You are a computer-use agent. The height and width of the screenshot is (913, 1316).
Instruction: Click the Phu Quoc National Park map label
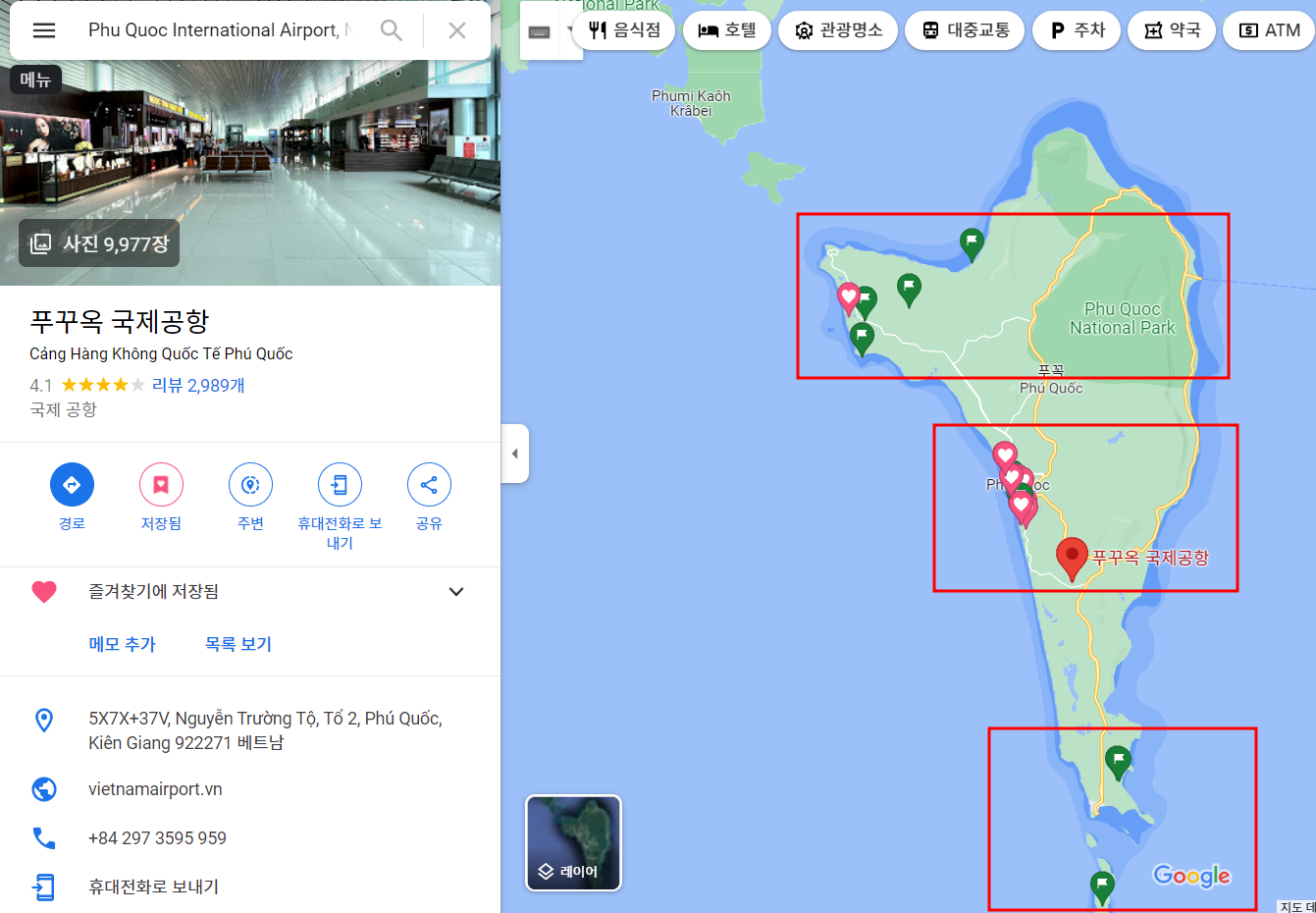(1122, 318)
